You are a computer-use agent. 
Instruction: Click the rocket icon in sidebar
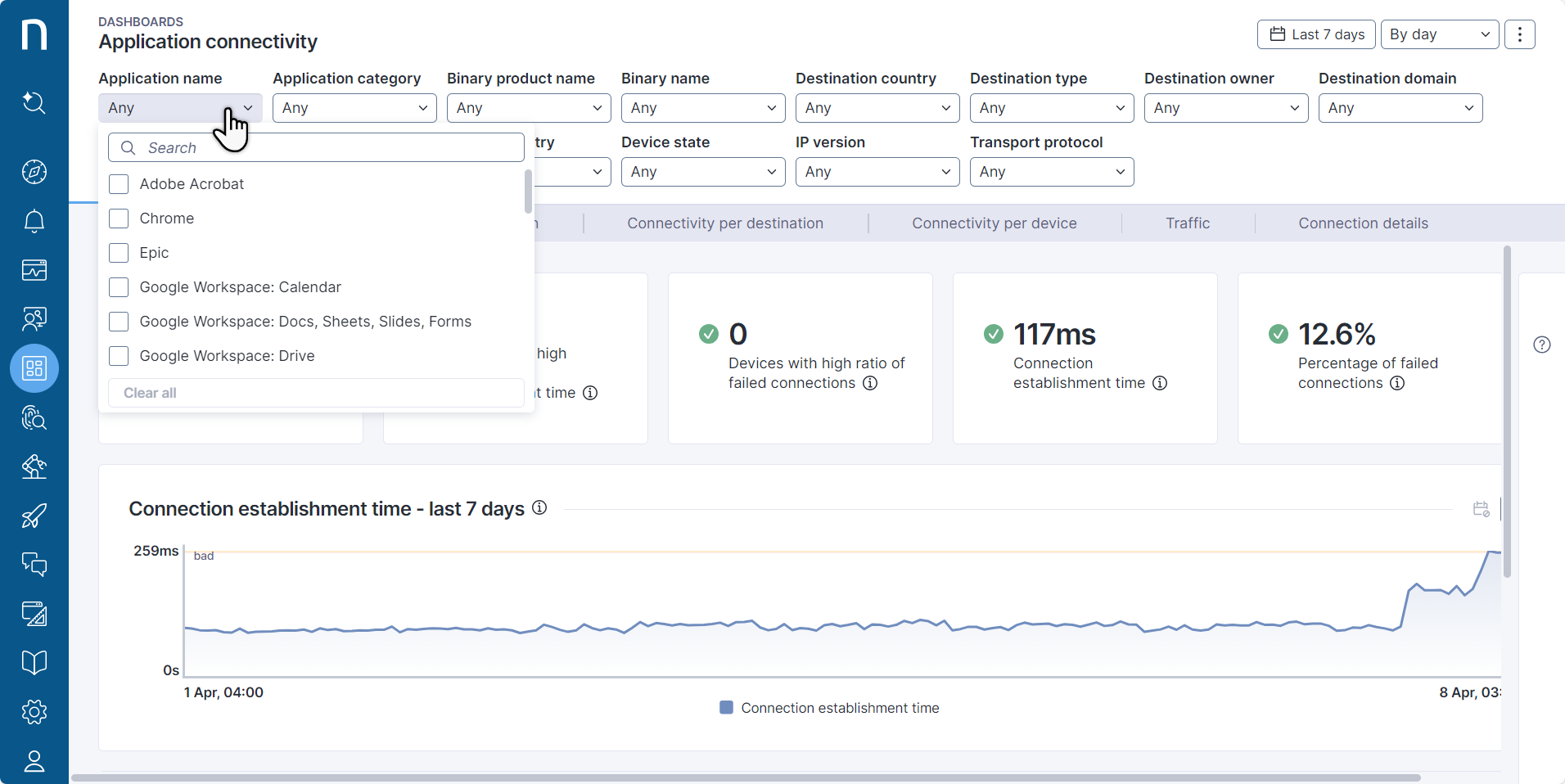(x=34, y=516)
